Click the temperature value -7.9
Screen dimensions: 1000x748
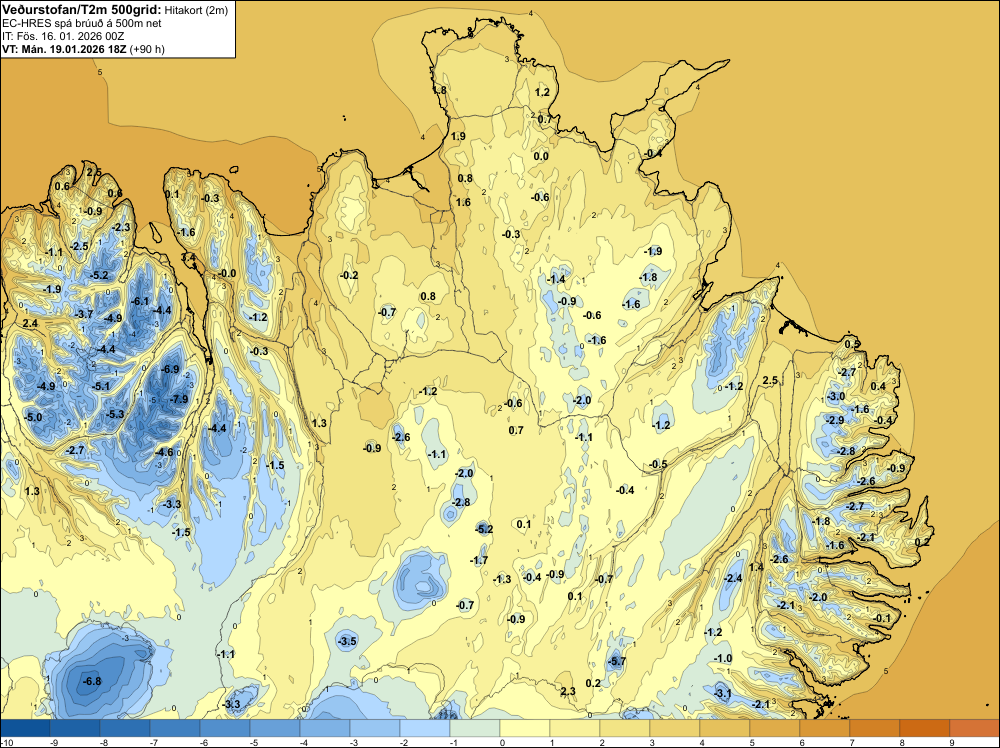click(x=179, y=399)
